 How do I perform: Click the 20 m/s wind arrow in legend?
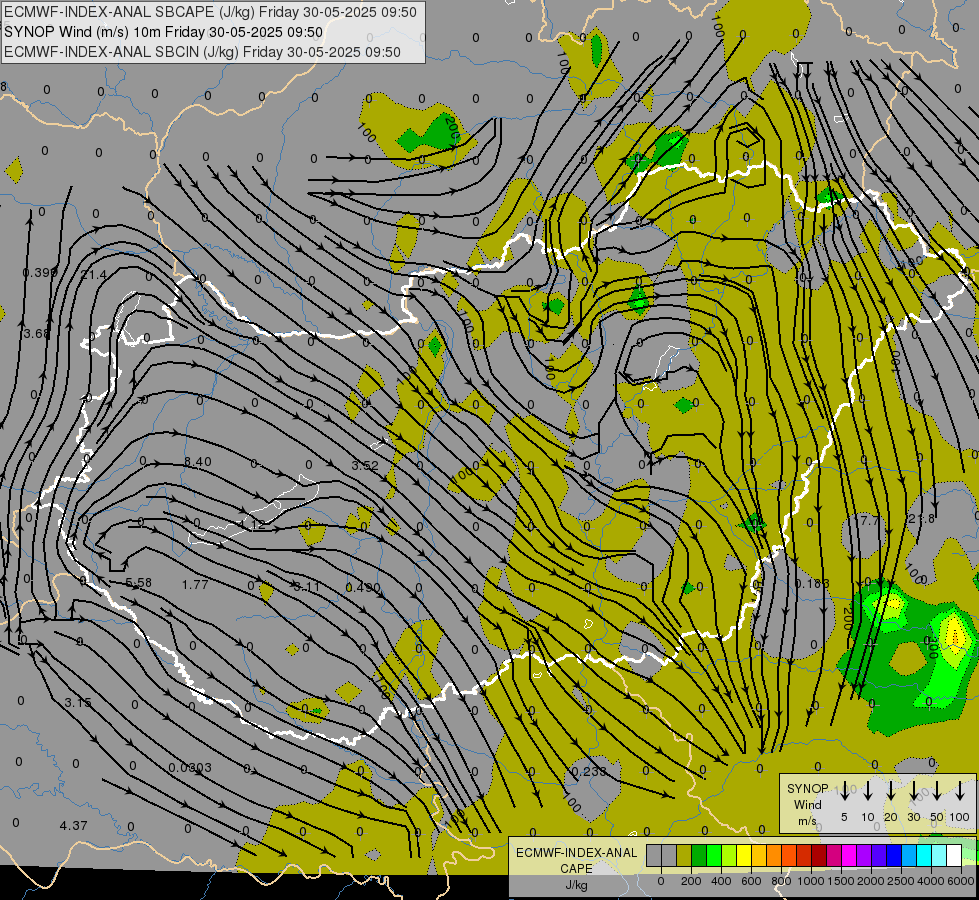pyautogui.click(x=890, y=791)
